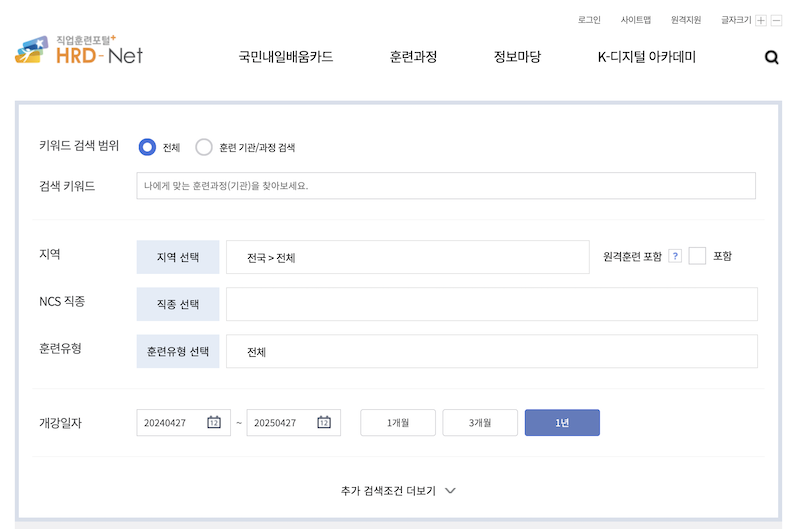
Task: Open the 국민내일배움카드 menu
Action: 286,57
